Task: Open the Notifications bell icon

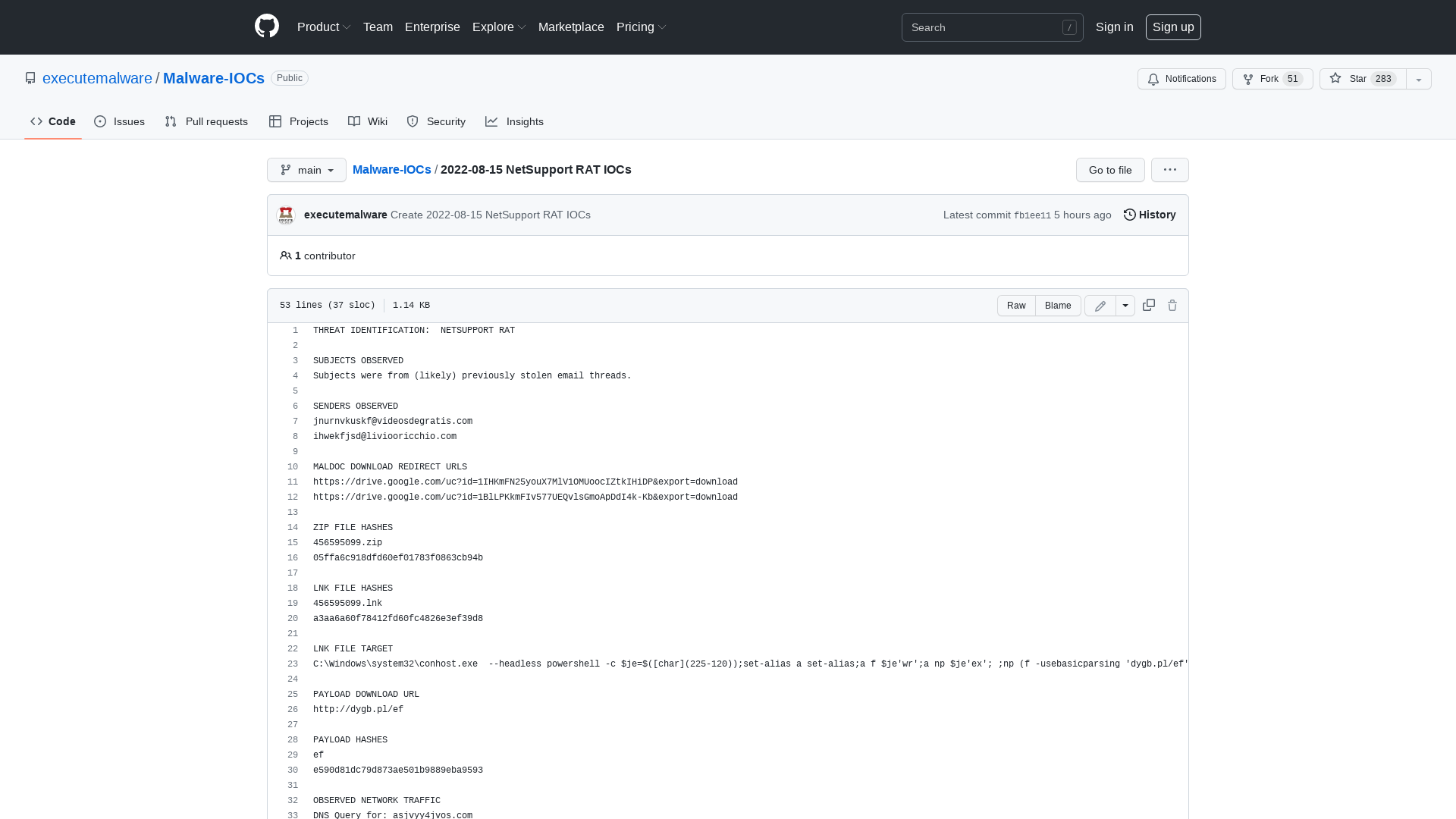Action: tap(1153, 79)
